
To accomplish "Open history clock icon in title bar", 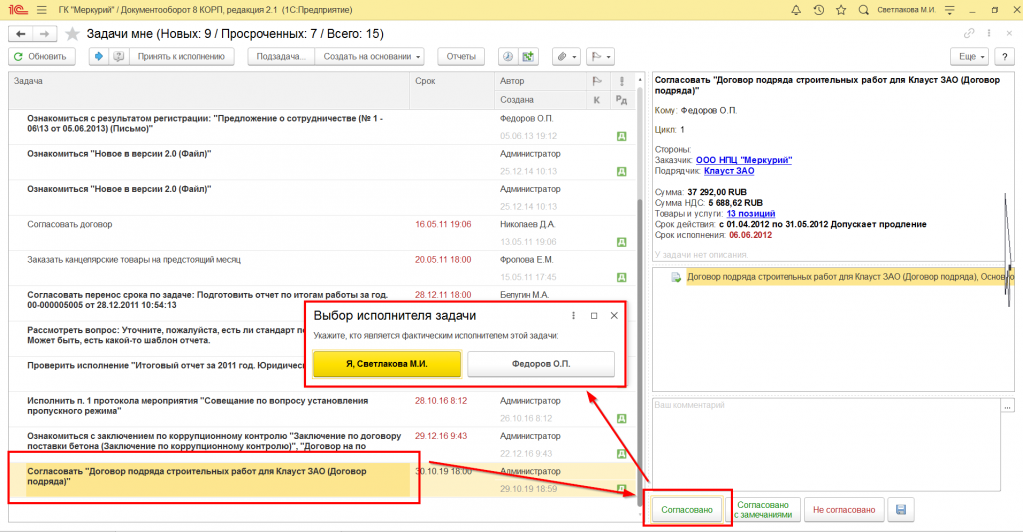I will point(818,10).
